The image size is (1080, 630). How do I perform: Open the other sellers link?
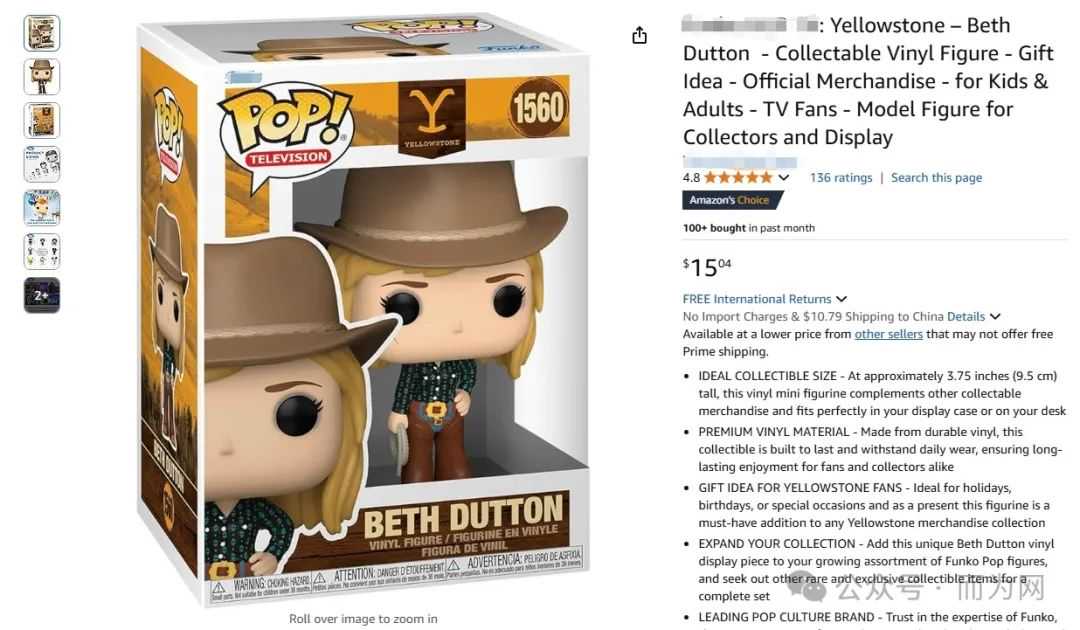click(x=889, y=334)
